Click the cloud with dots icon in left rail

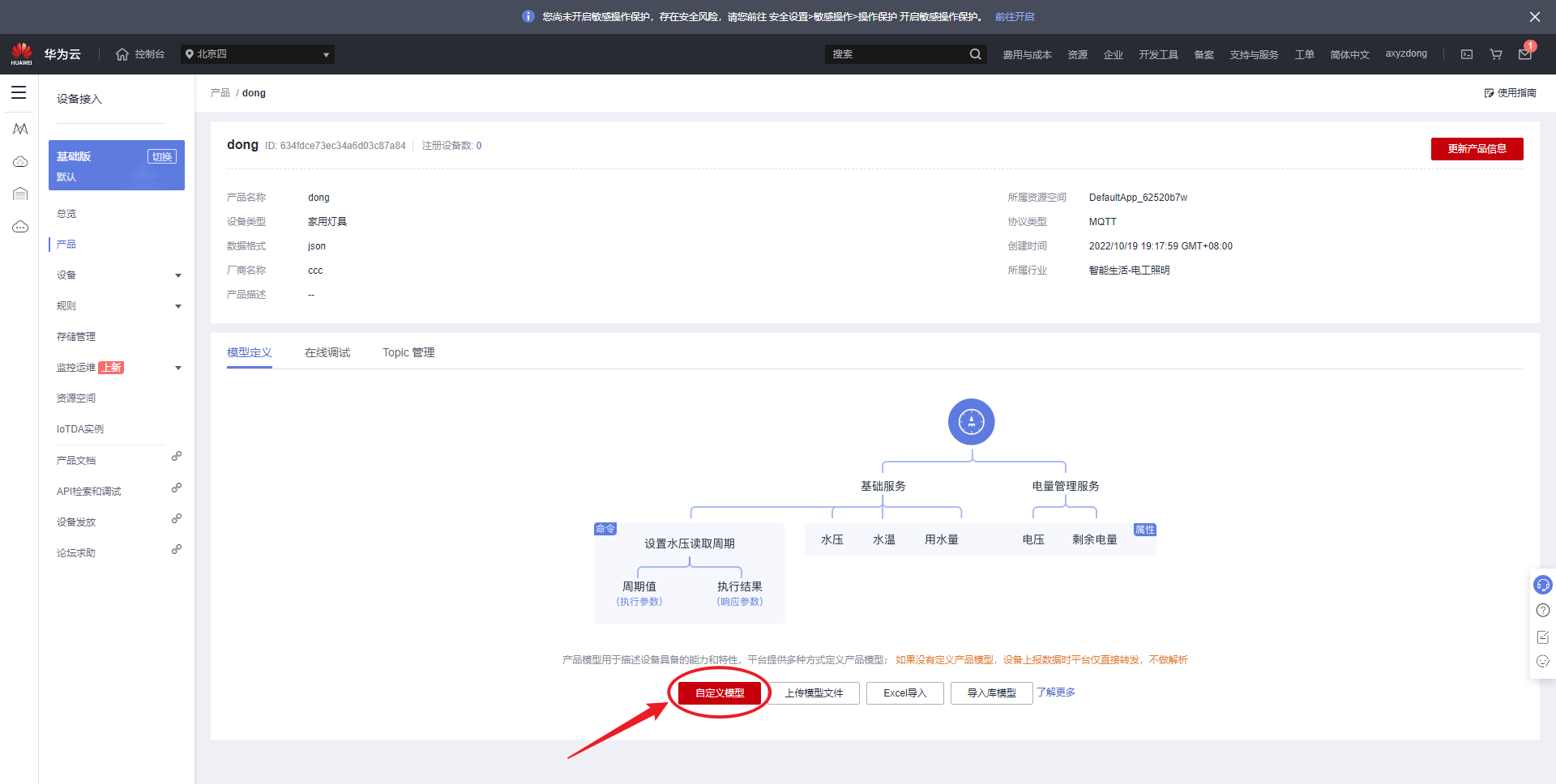(x=20, y=226)
